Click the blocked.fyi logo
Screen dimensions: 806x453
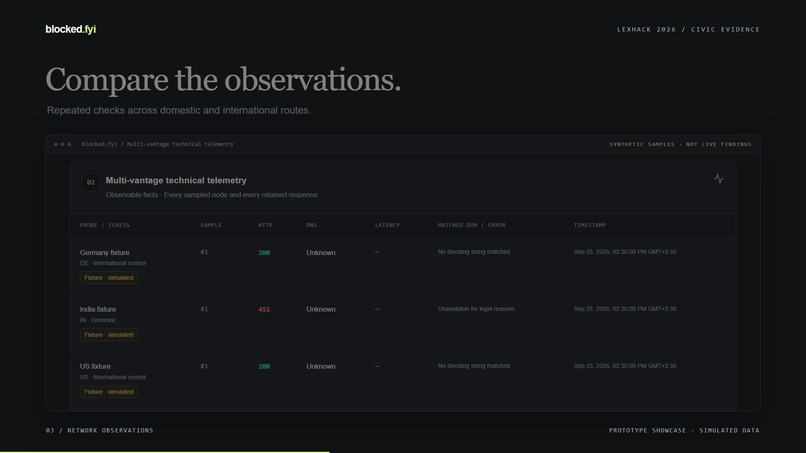click(x=70, y=29)
